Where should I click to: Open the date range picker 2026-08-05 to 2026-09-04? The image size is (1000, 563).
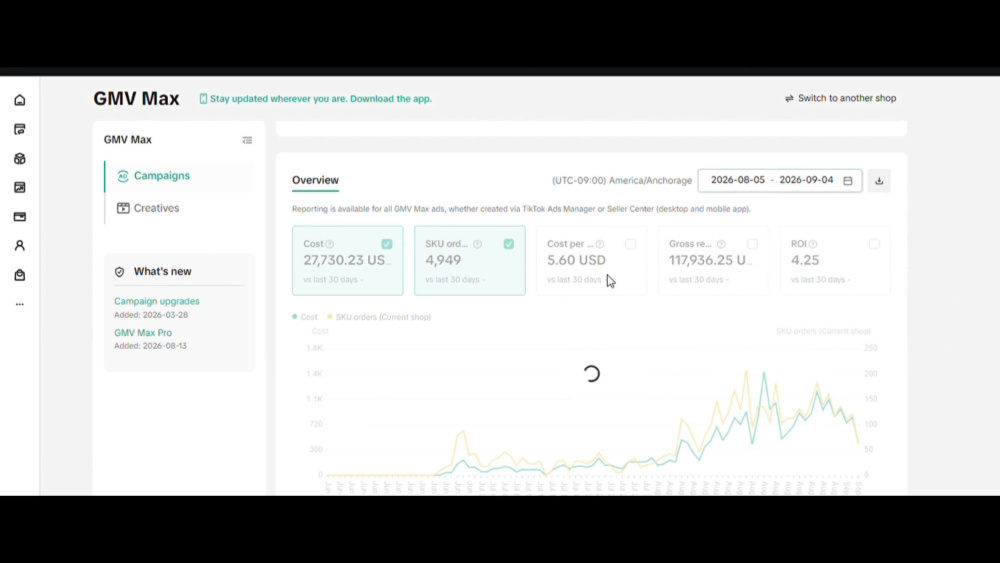tap(779, 180)
